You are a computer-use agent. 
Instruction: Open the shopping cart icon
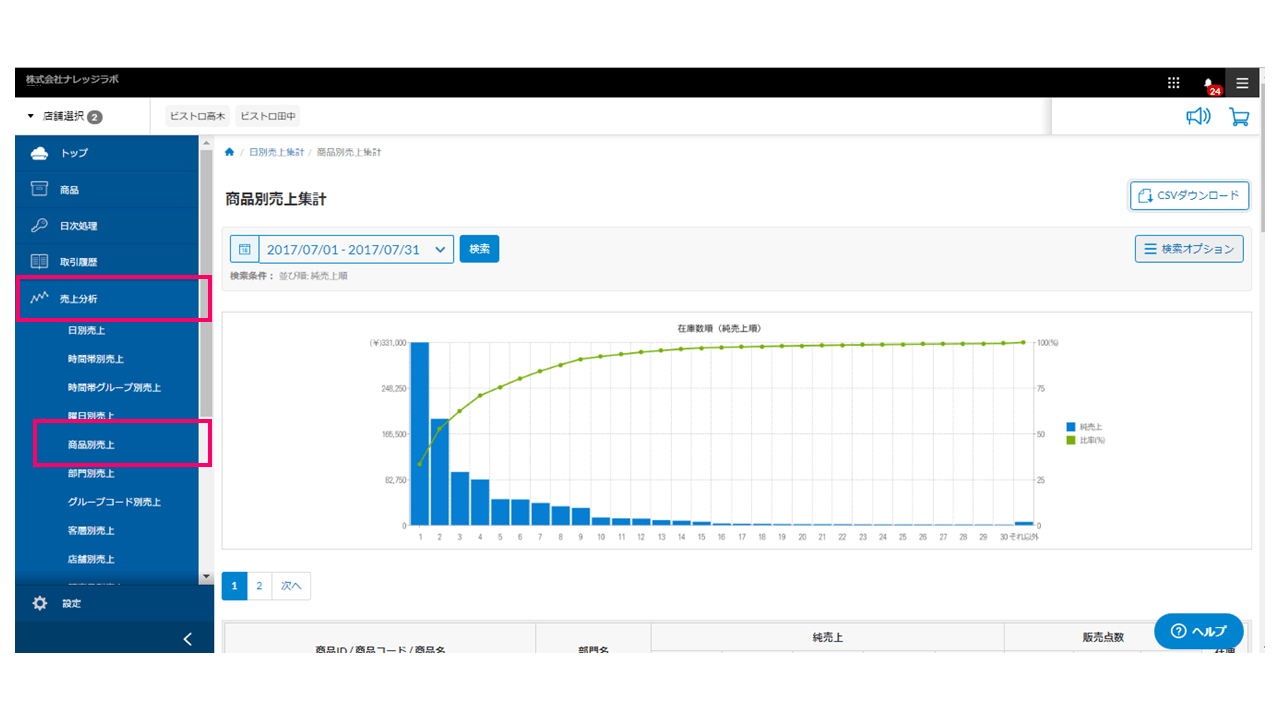point(1239,117)
